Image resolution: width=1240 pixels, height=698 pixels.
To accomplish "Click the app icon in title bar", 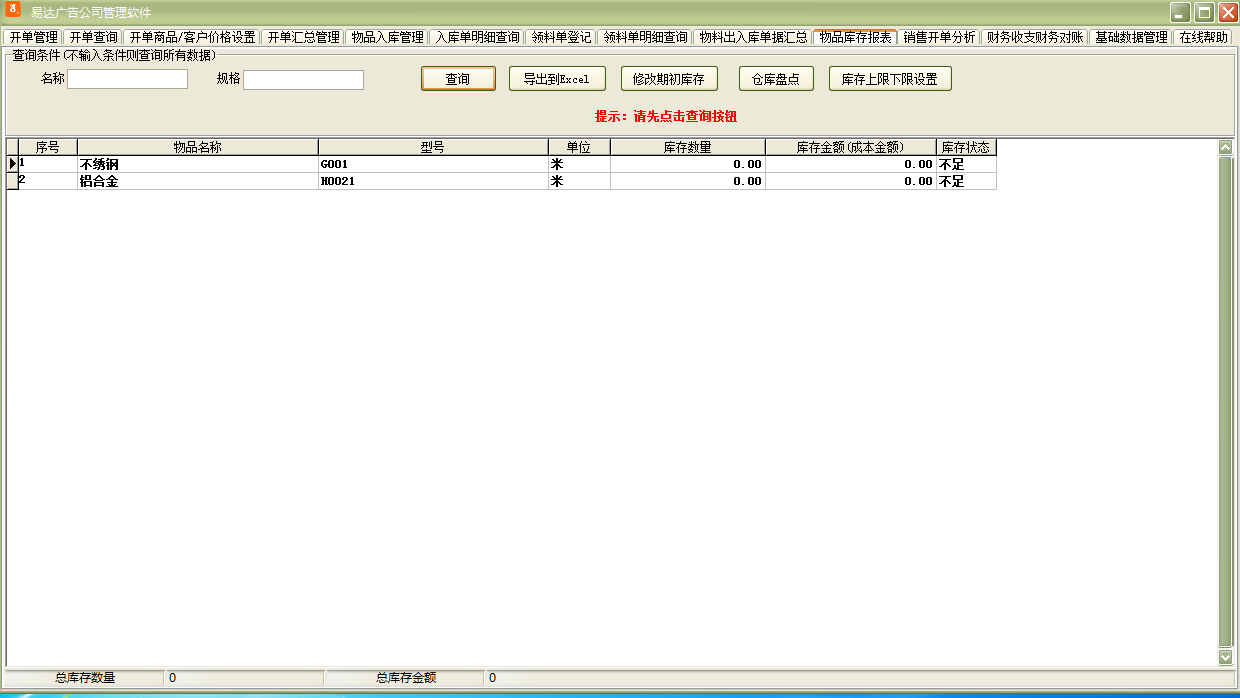I will tap(14, 11).
